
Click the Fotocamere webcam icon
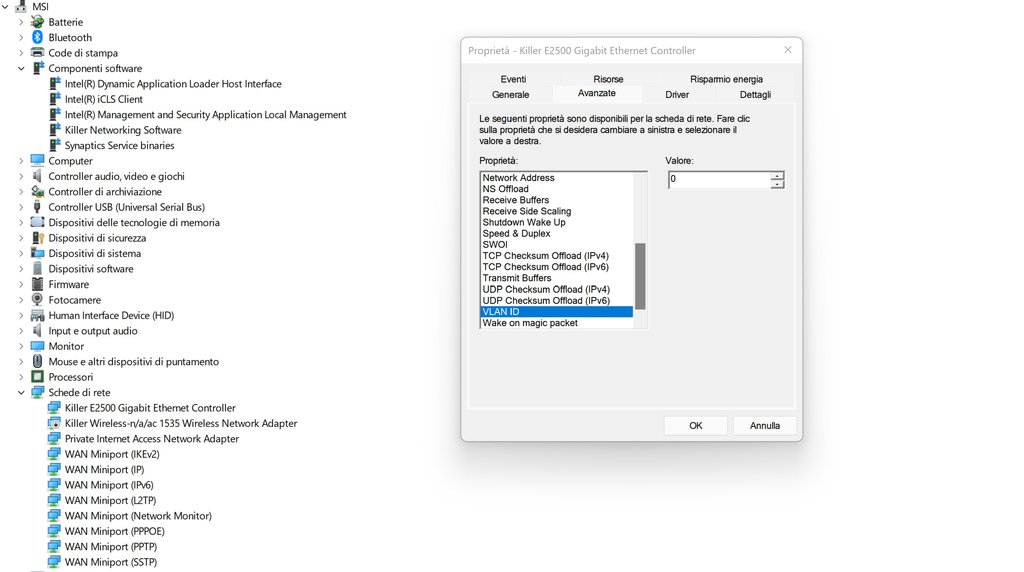[x=37, y=300]
